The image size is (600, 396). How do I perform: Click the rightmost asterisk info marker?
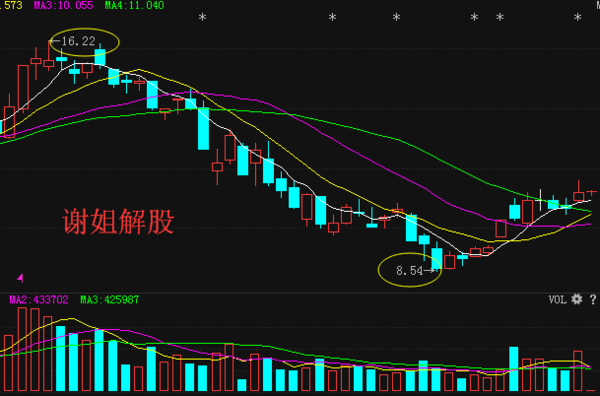(x=577, y=17)
